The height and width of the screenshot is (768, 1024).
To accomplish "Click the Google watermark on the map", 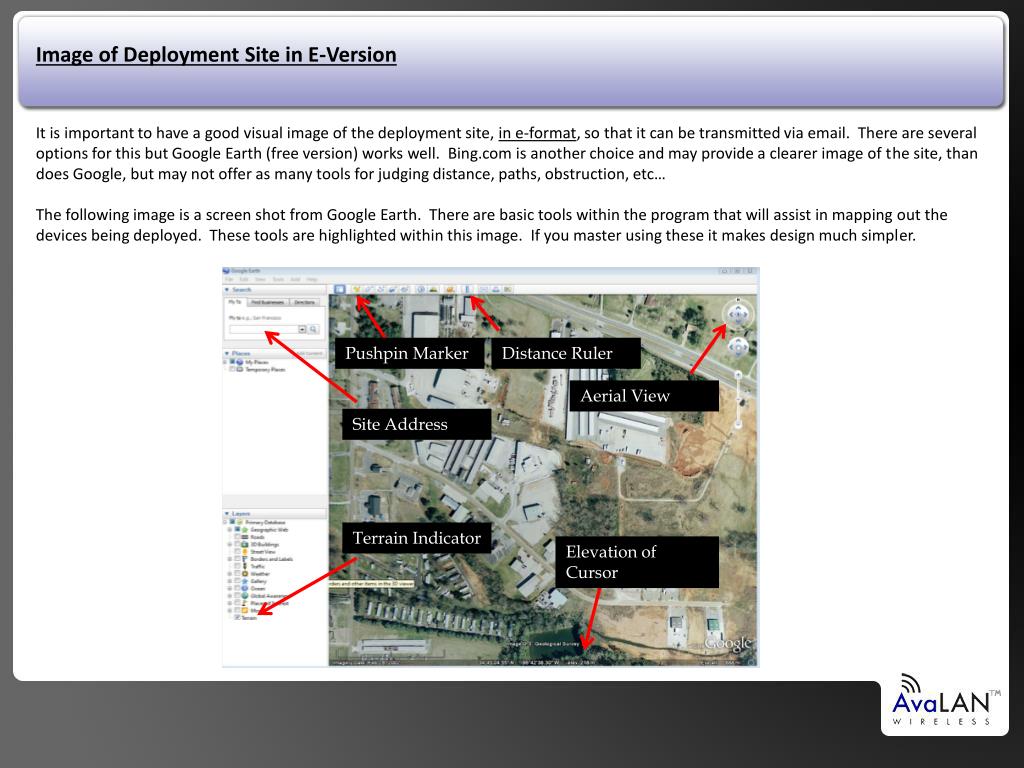I will pos(728,644).
